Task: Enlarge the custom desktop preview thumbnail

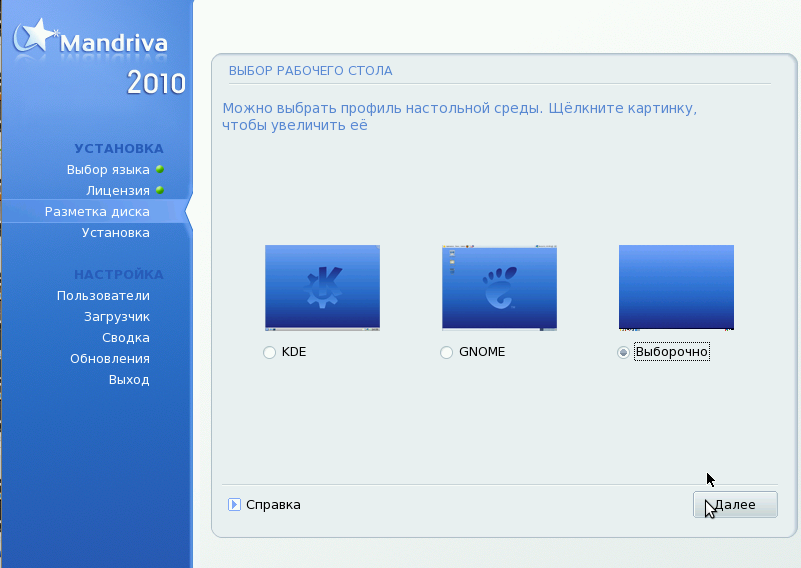Action: pyautogui.click(x=676, y=288)
